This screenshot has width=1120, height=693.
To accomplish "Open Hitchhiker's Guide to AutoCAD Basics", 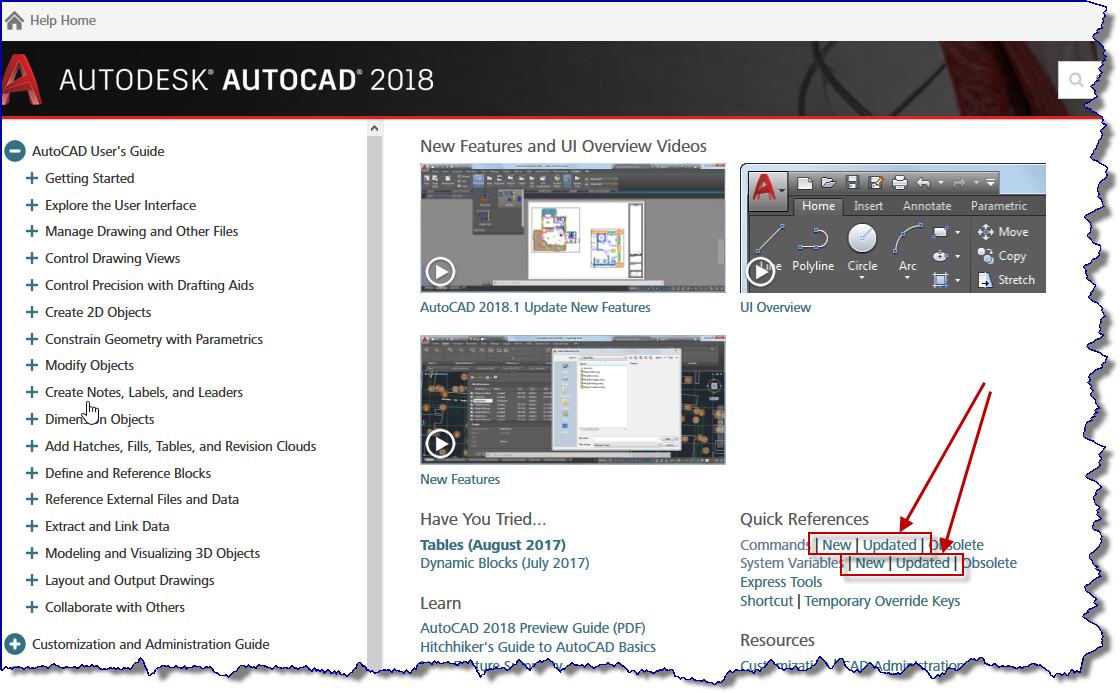I will 537,647.
